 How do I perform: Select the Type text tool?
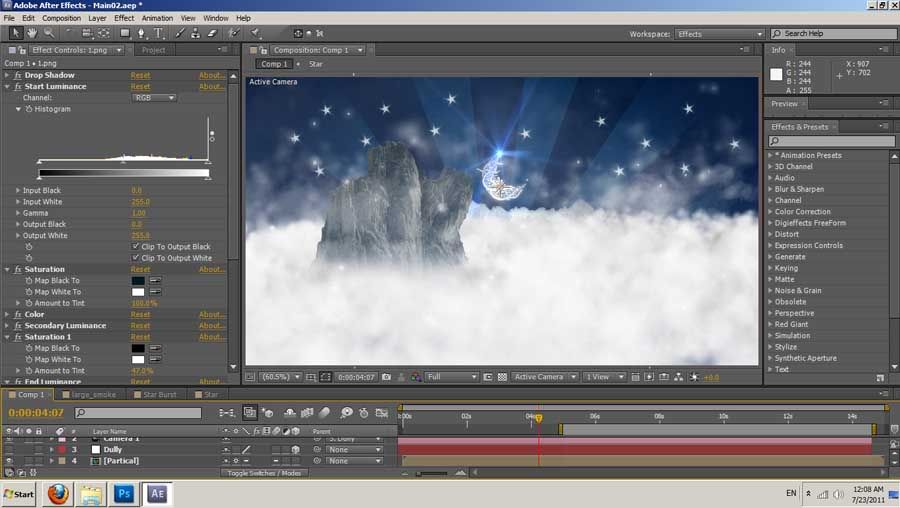tap(158, 33)
